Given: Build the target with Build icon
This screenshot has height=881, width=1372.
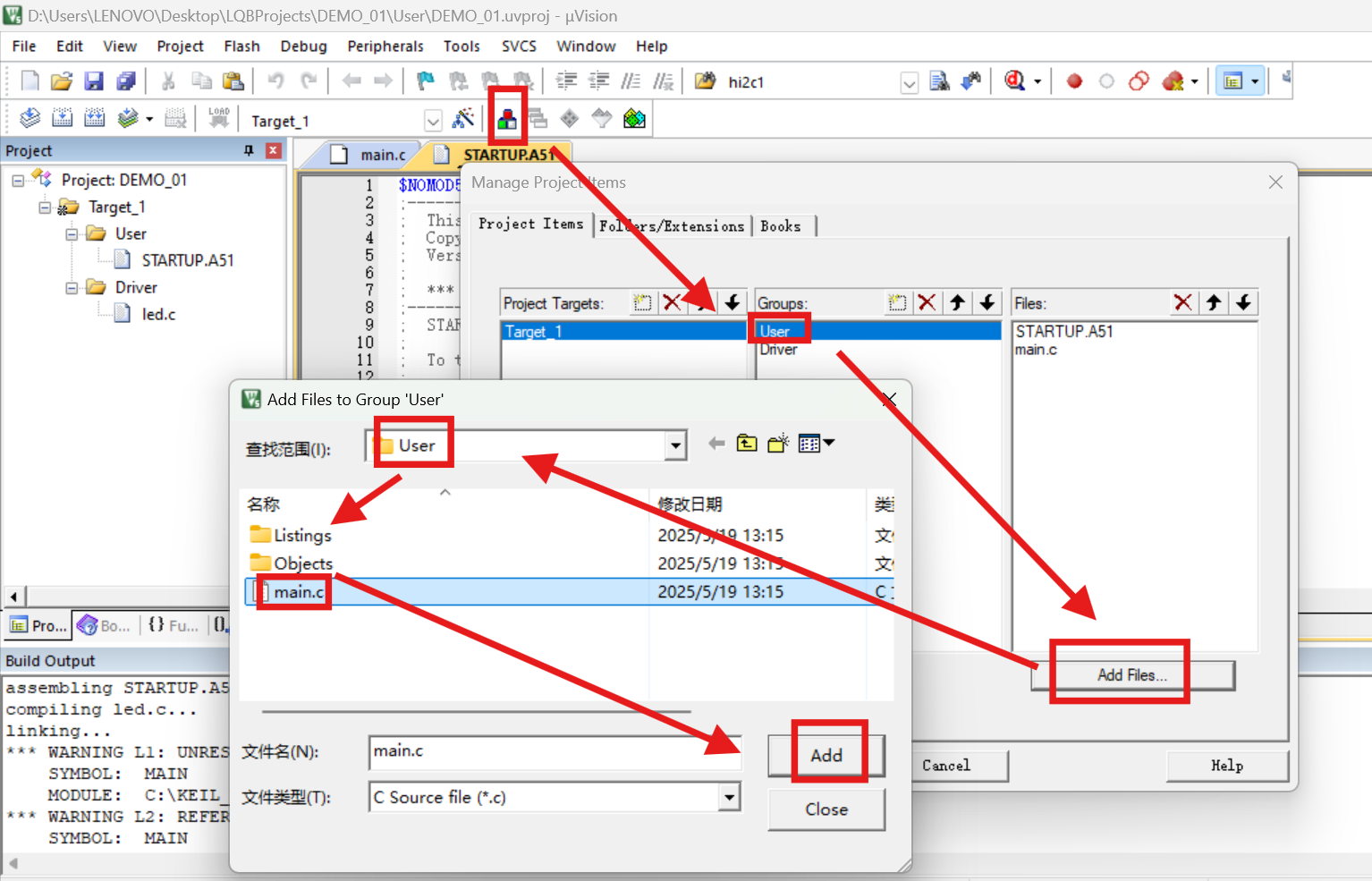Looking at the screenshot, I should [62, 118].
